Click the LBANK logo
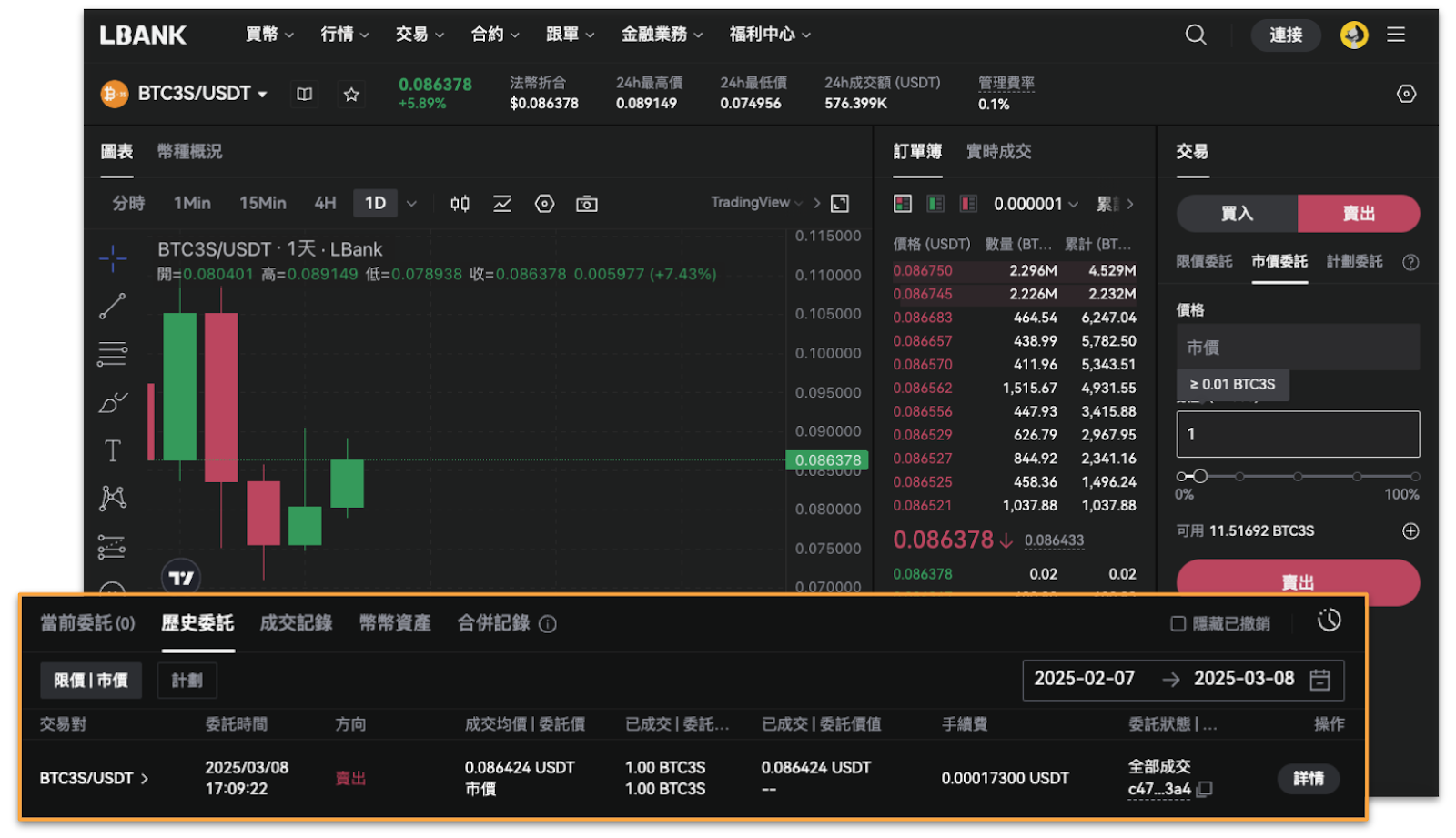Image resolution: width=1456 pixels, height=838 pixels. pos(143,35)
